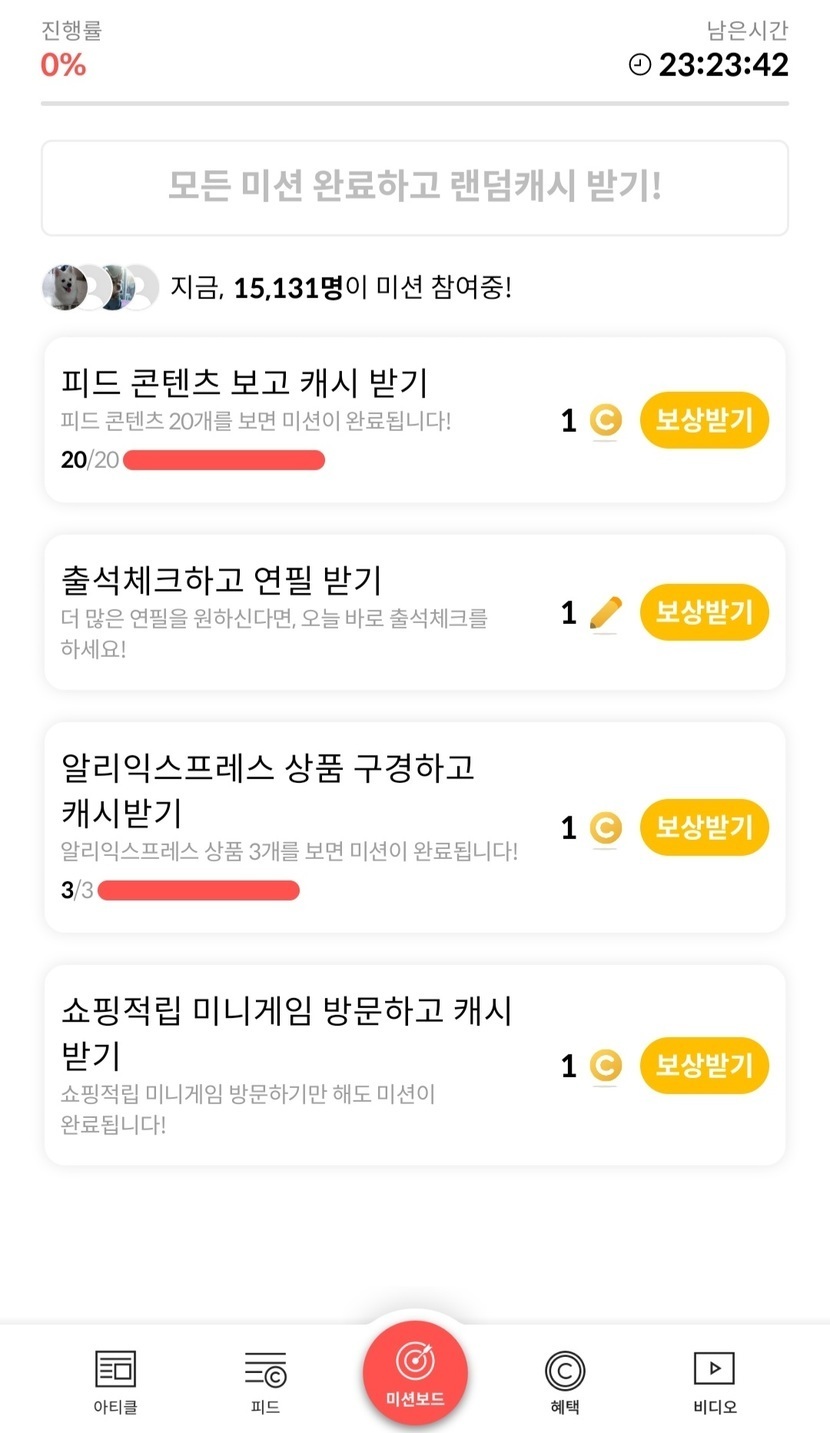830x1433 pixels.
Task: Claim reward for 쇼핑적립 미니게임 mission
Action: point(704,1066)
